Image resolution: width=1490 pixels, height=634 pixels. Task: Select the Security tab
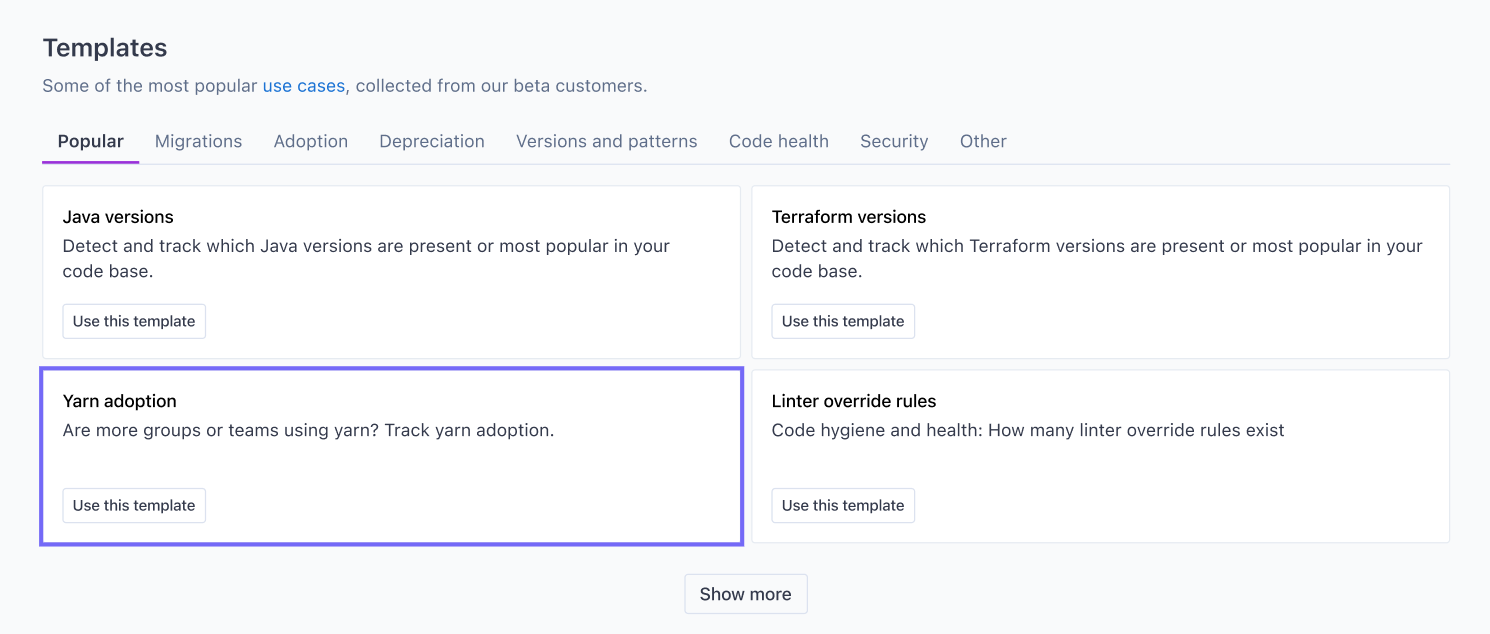point(893,141)
